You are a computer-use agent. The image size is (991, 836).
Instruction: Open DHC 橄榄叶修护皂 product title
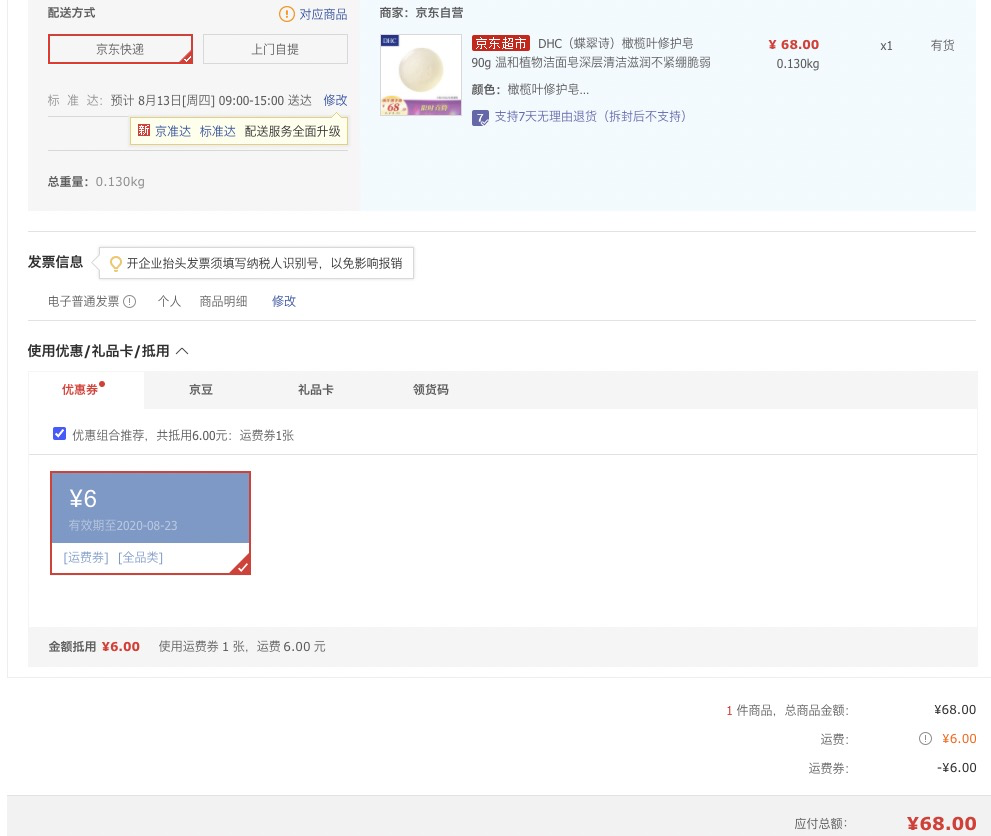click(591, 53)
